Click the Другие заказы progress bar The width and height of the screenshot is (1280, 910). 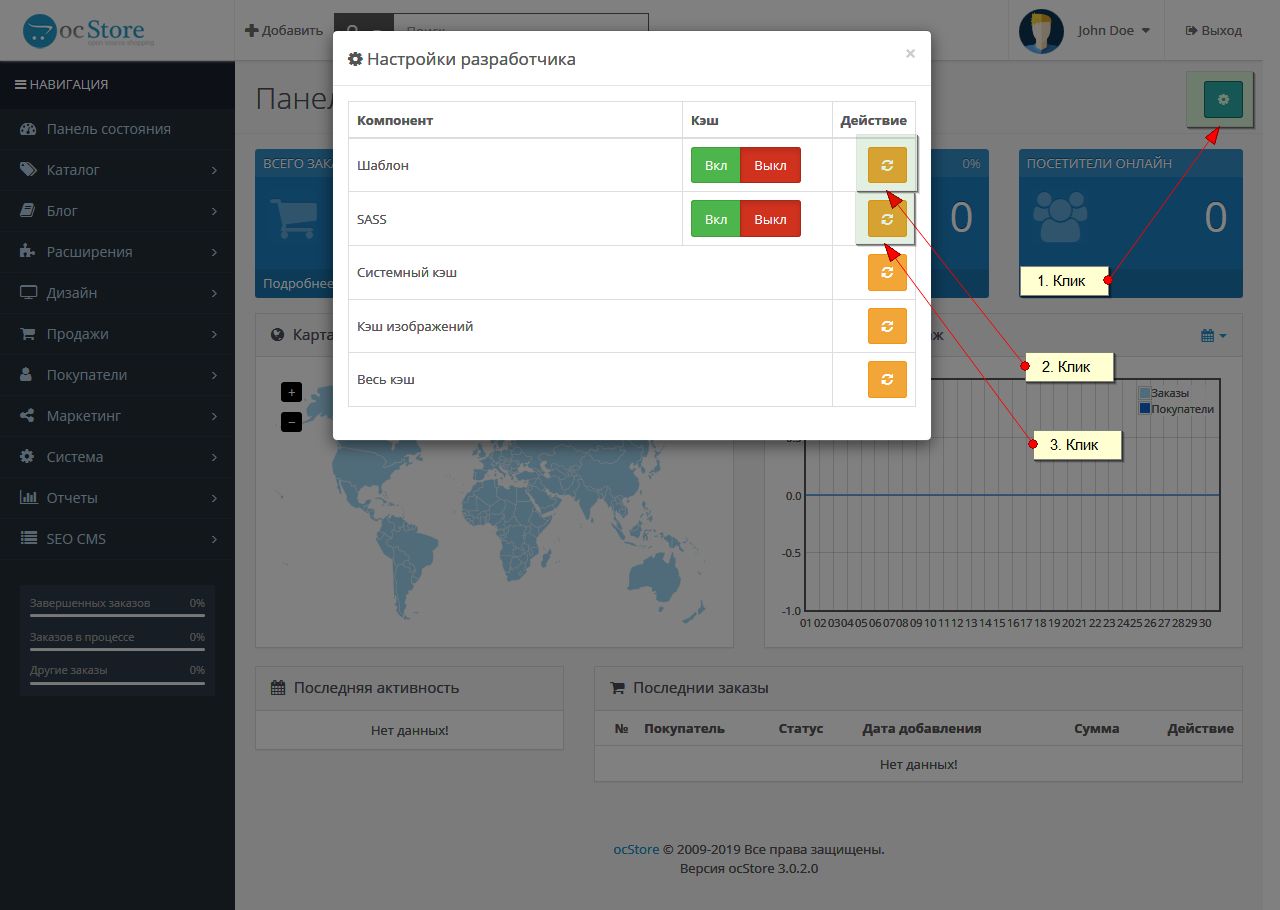point(117,683)
